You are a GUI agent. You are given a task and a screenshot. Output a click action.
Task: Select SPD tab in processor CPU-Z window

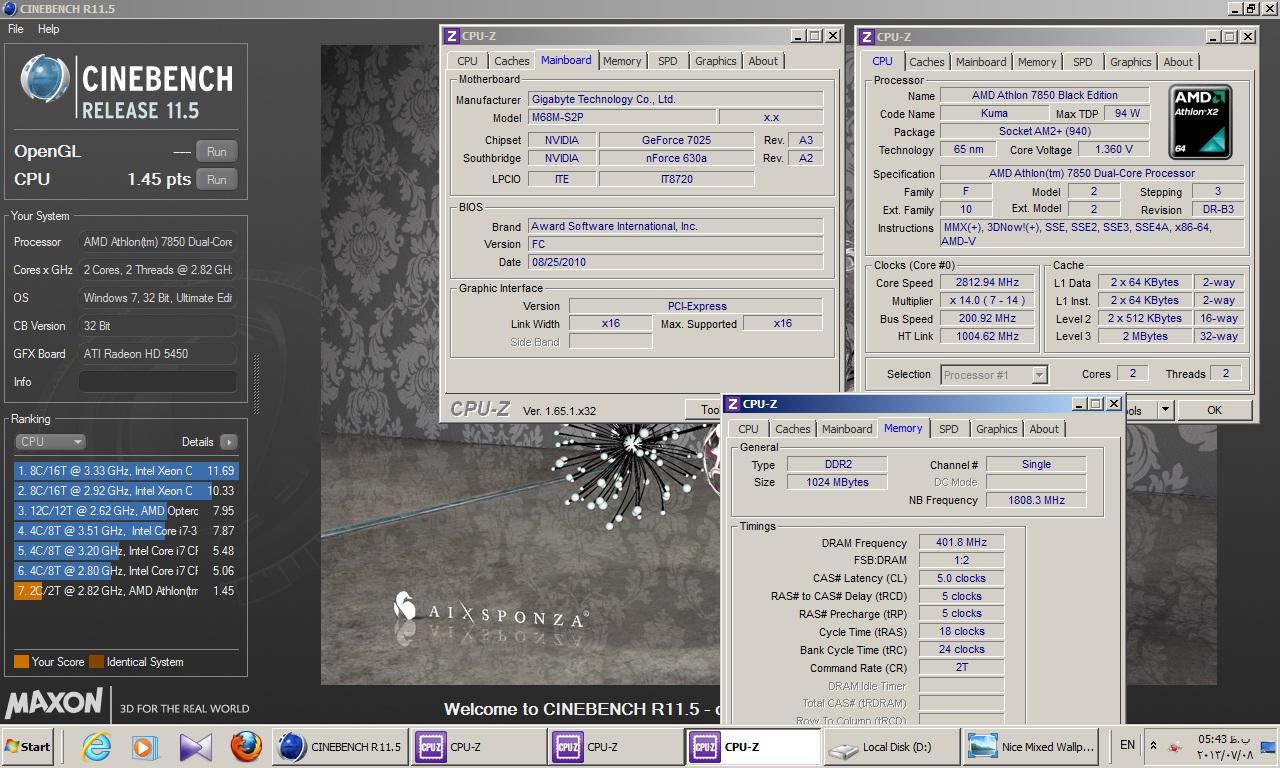point(1083,62)
